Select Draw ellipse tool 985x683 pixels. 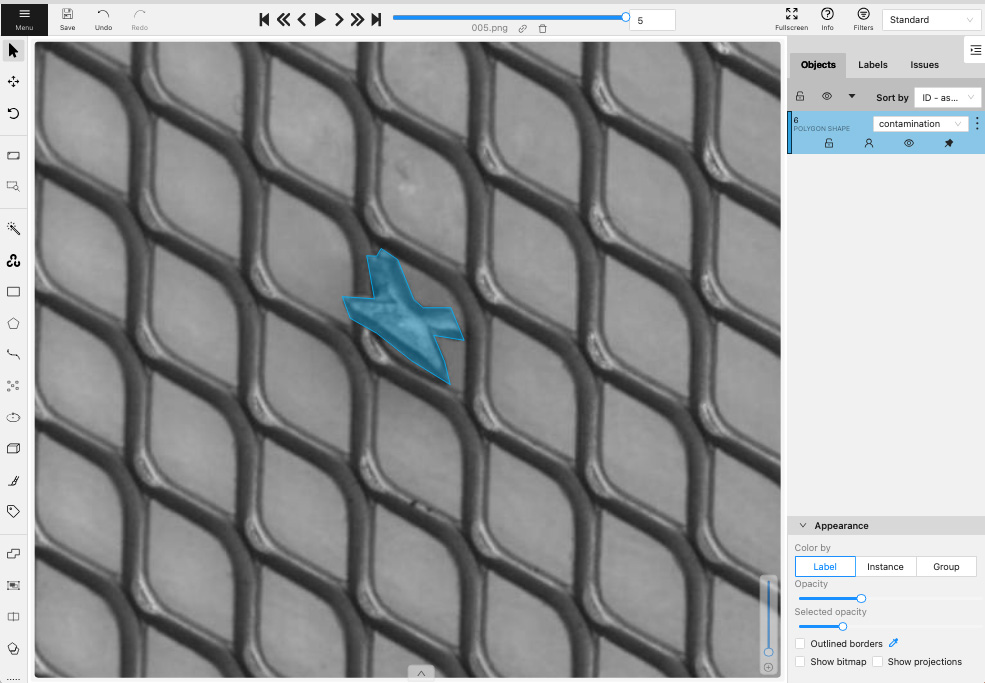click(x=13, y=417)
